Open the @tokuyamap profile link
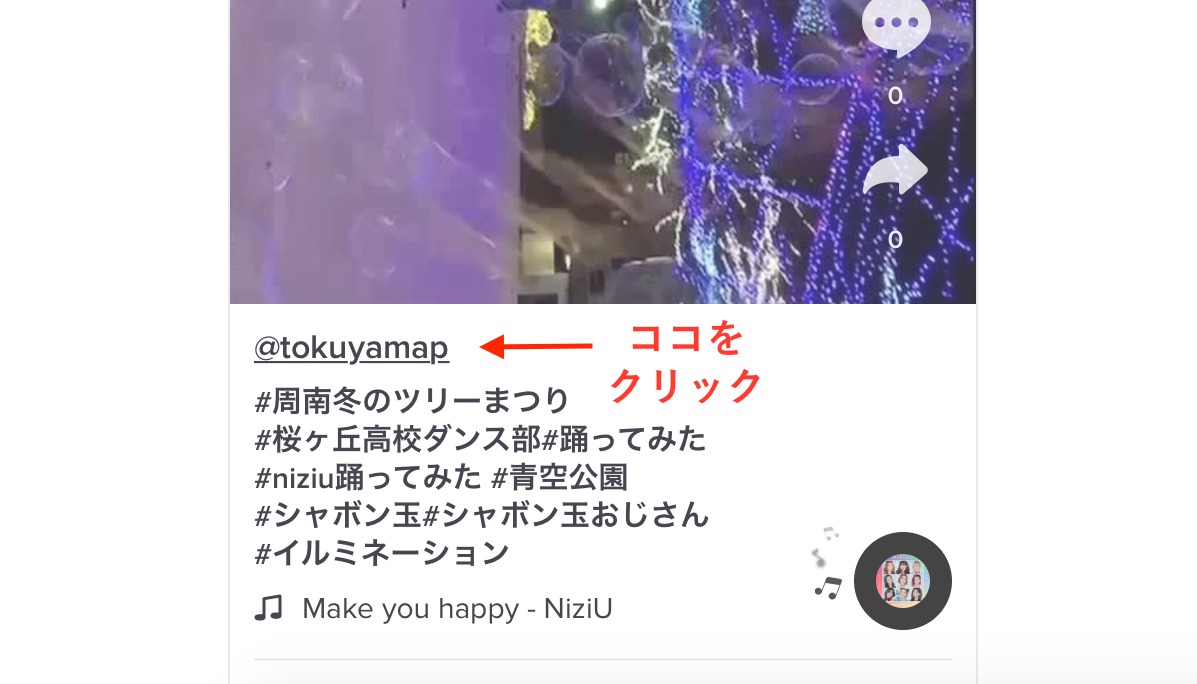This screenshot has width=1197, height=684. click(x=351, y=347)
